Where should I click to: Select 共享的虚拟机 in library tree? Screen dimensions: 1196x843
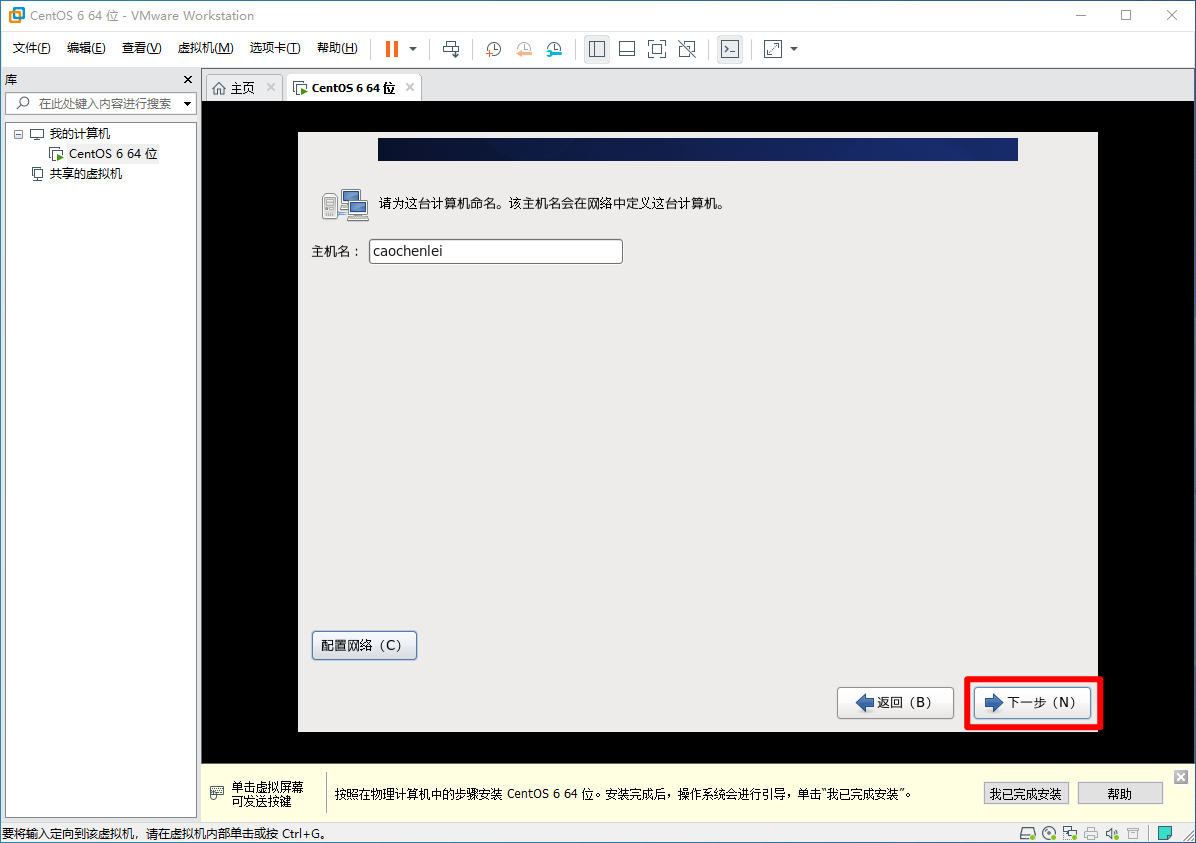(85, 174)
